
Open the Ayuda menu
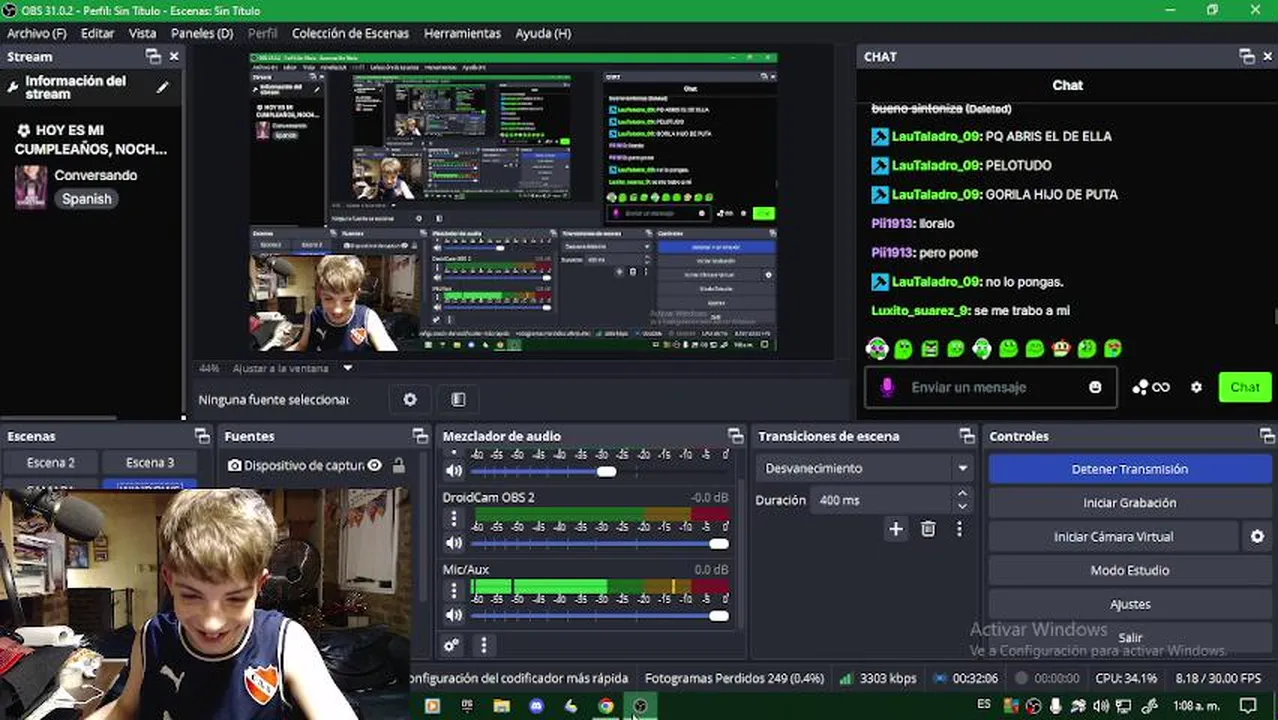tap(543, 33)
